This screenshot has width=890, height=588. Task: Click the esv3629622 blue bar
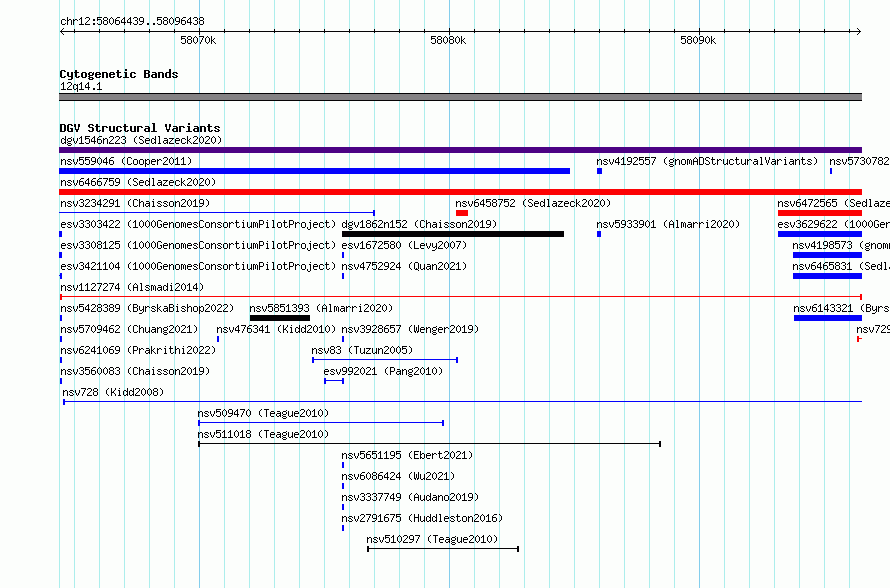820,234
